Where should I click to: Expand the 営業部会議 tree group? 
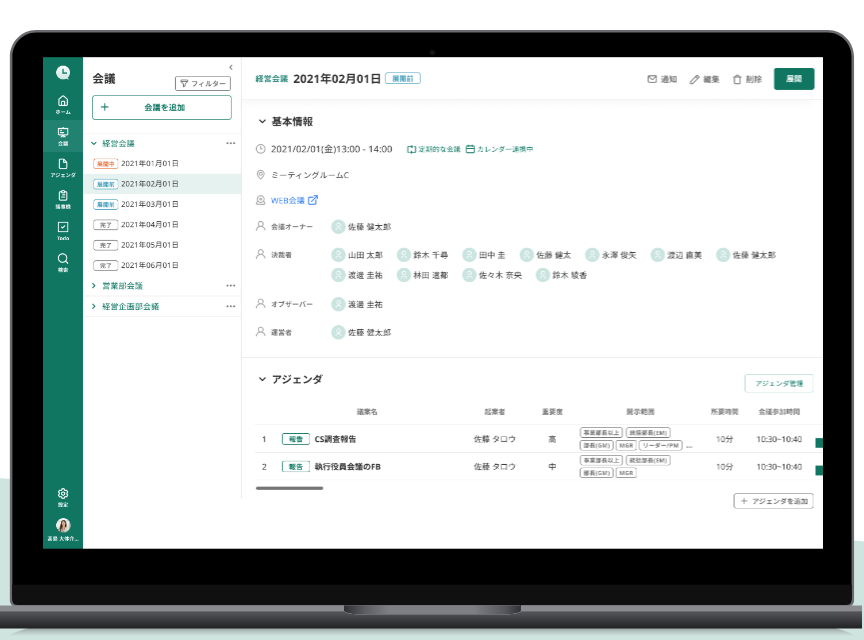click(94, 285)
